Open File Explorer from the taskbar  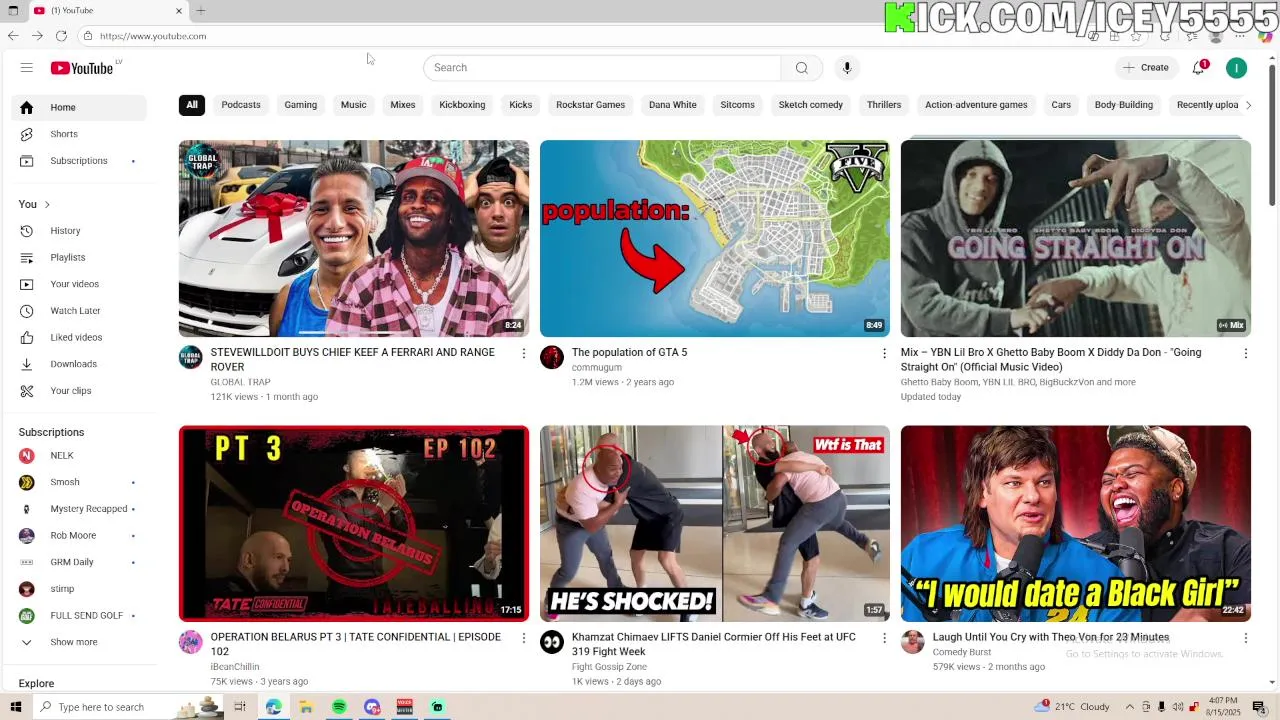[x=306, y=707]
